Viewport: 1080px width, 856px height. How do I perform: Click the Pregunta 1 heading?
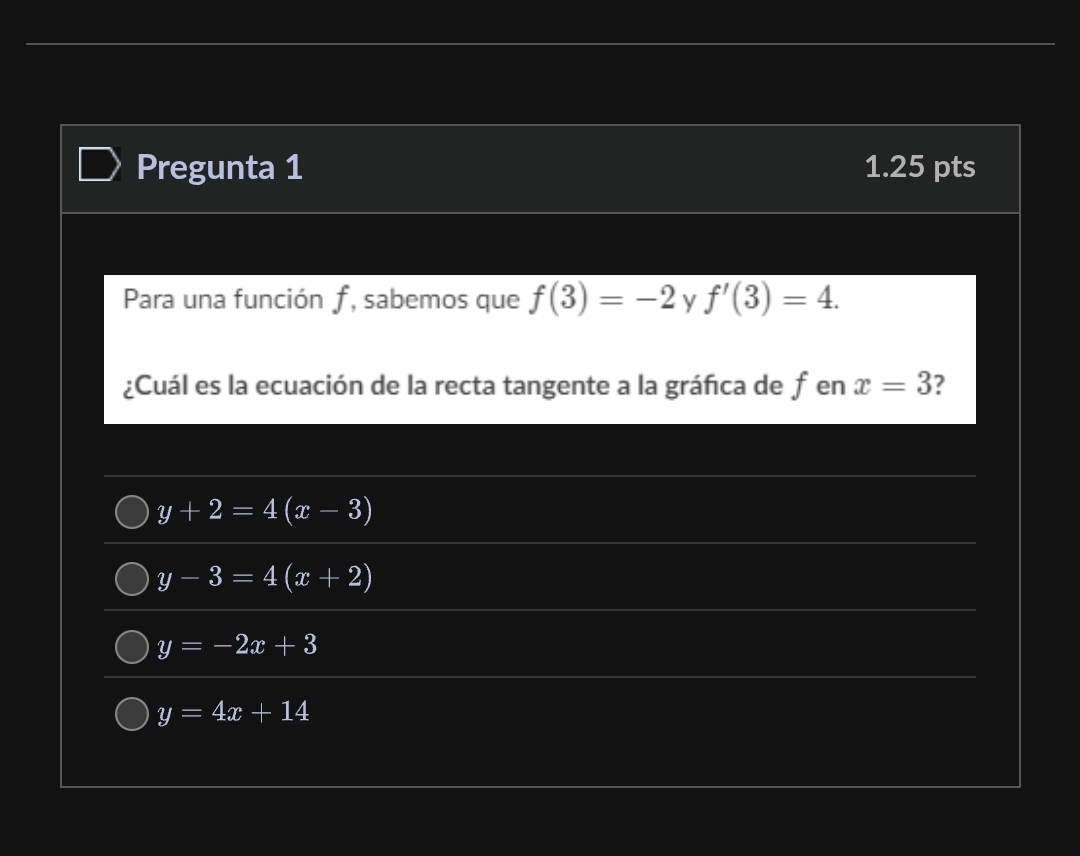[220, 168]
